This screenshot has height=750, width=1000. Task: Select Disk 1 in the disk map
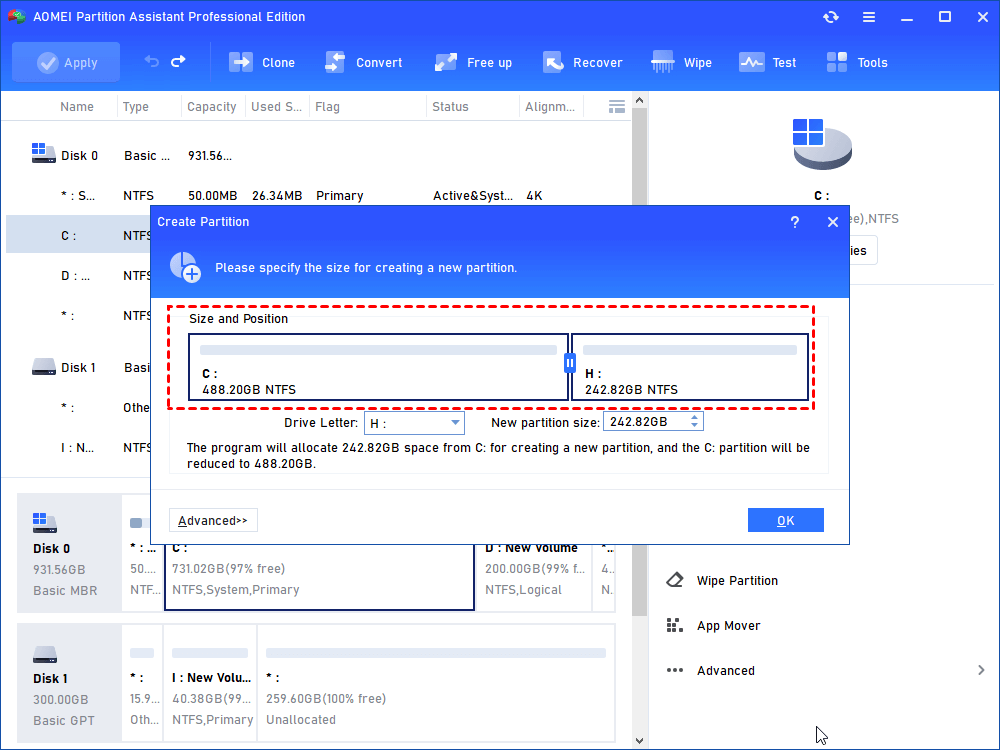[69, 683]
